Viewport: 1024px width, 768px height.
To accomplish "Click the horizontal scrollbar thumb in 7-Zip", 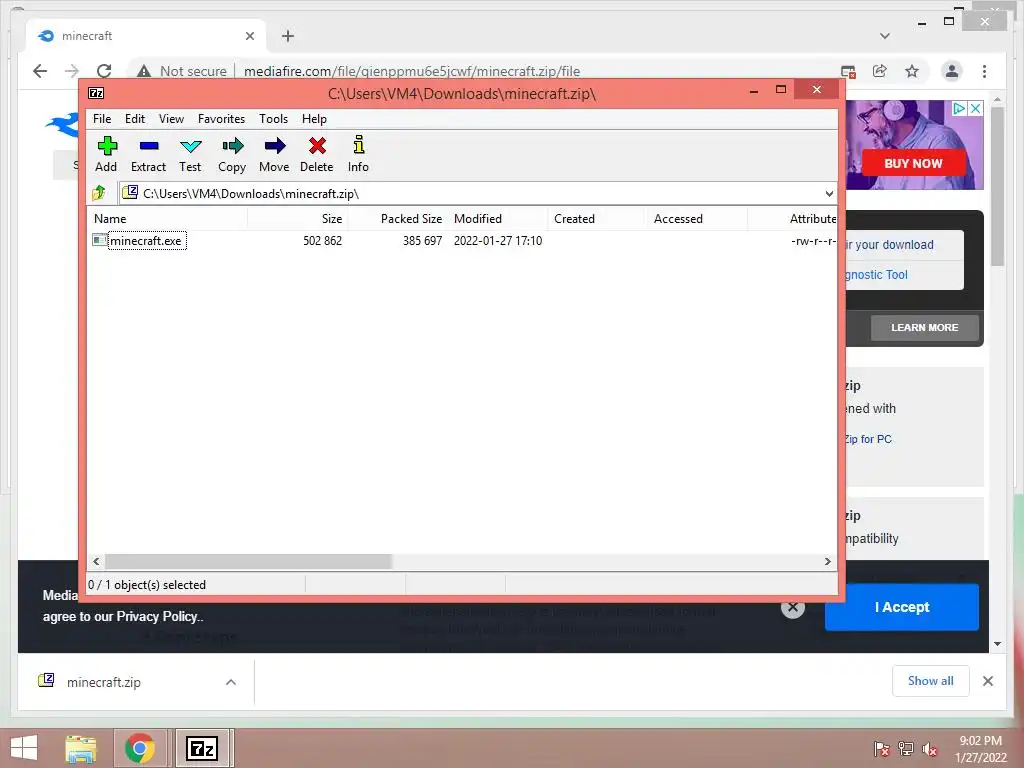I will [248, 561].
